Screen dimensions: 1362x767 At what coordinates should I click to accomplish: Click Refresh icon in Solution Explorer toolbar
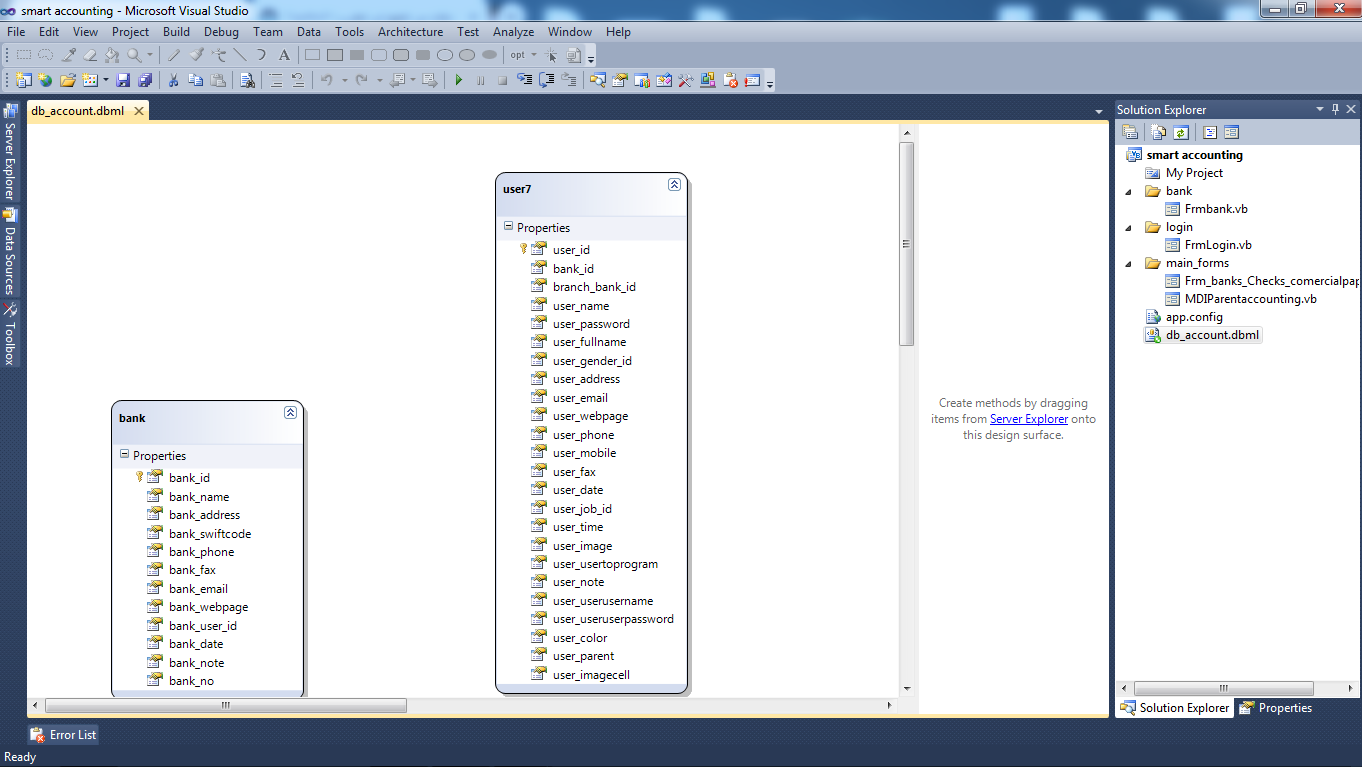click(x=1181, y=132)
